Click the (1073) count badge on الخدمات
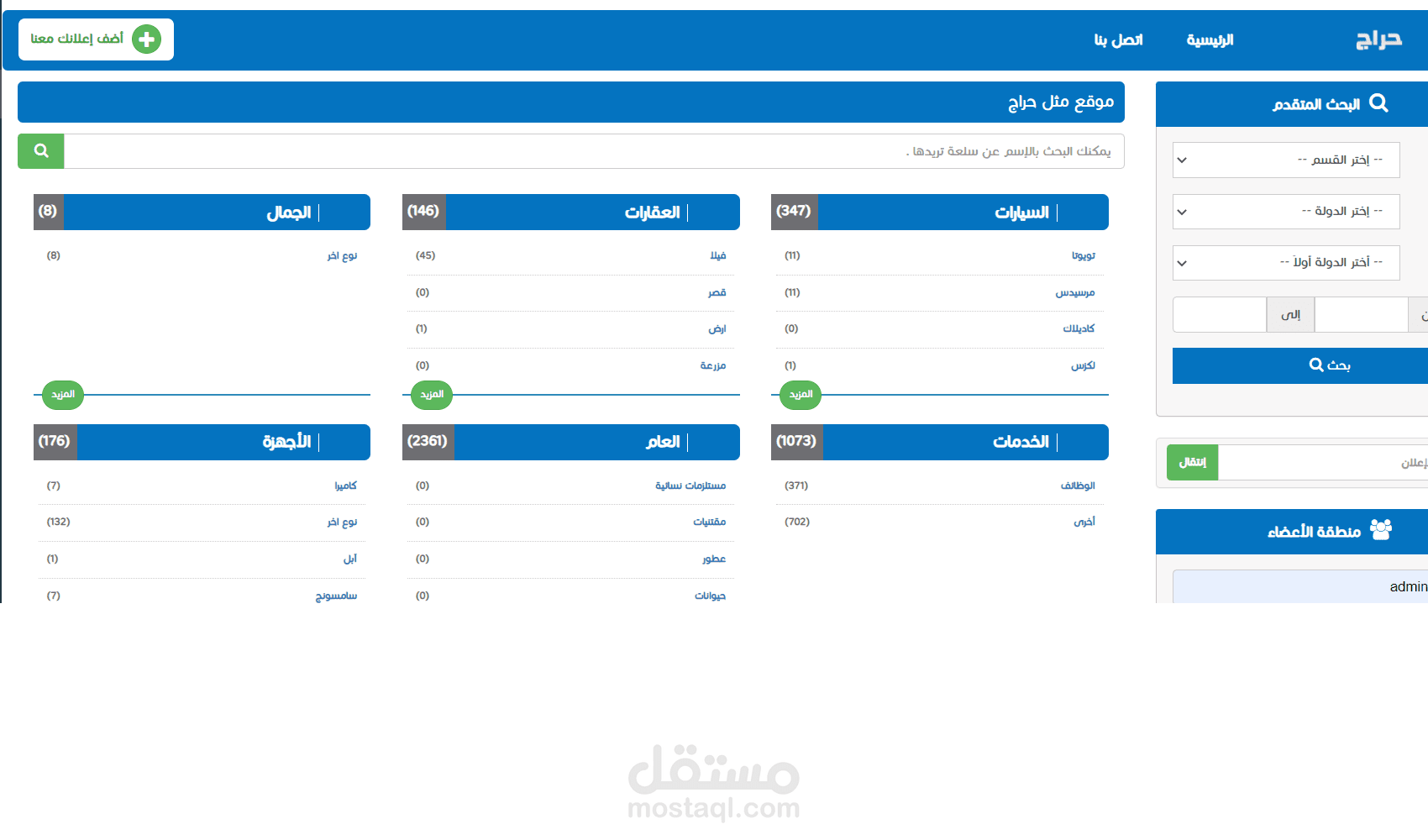Viewport: 1428px width, 840px height. [x=796, y=442]
